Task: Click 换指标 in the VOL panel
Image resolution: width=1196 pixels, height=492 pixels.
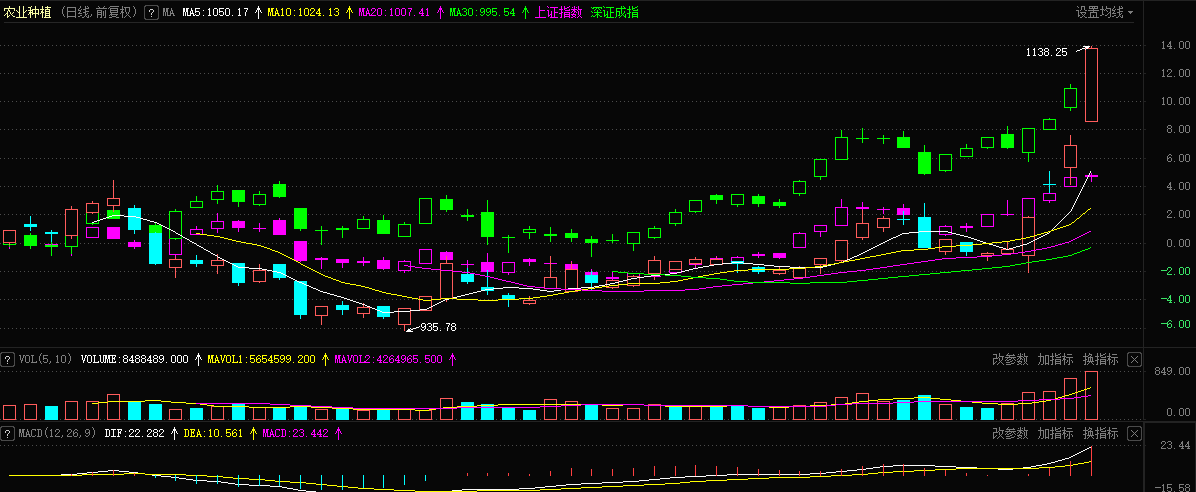Action: tap(1100, 359)
